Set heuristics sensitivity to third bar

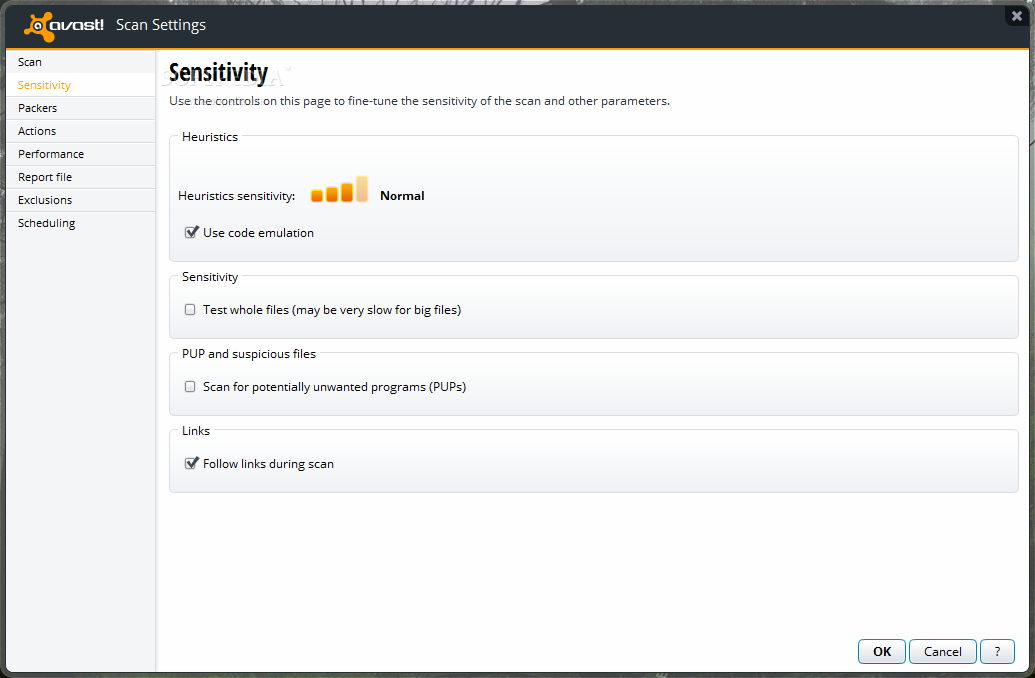[347, 192]
